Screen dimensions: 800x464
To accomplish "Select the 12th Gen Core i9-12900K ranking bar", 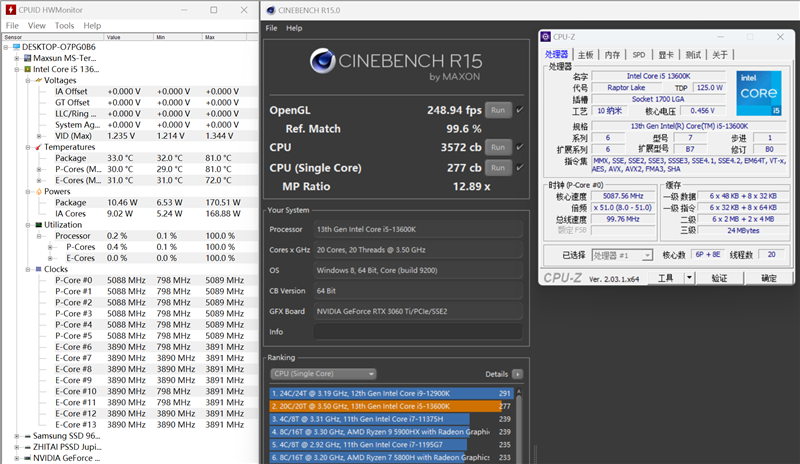I will [390, 394].
